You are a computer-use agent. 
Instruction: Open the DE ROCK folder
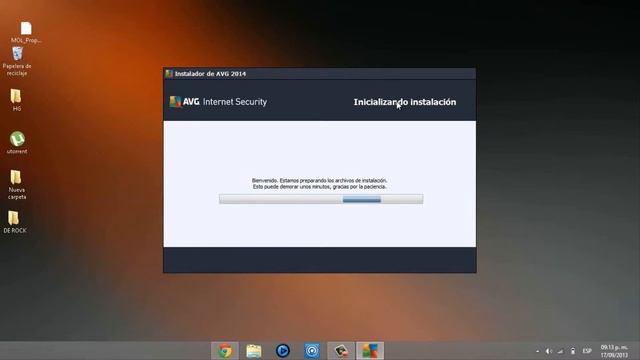click(15, 222)
